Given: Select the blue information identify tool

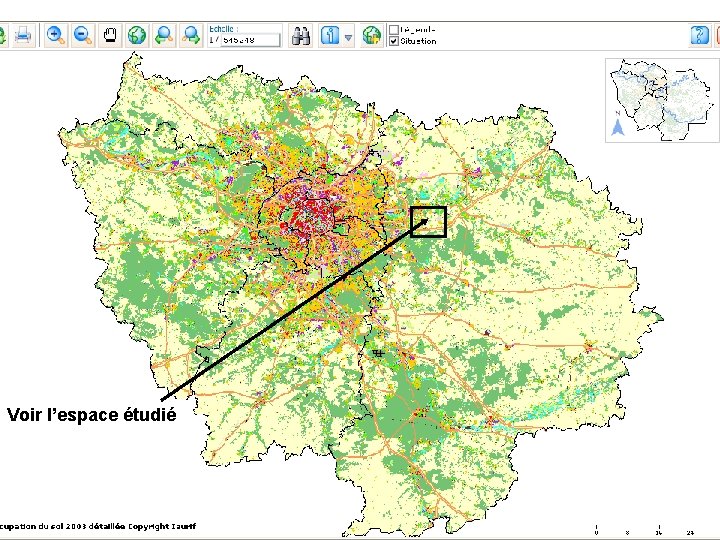Looking at the screenshot, I should coord(330,35).
